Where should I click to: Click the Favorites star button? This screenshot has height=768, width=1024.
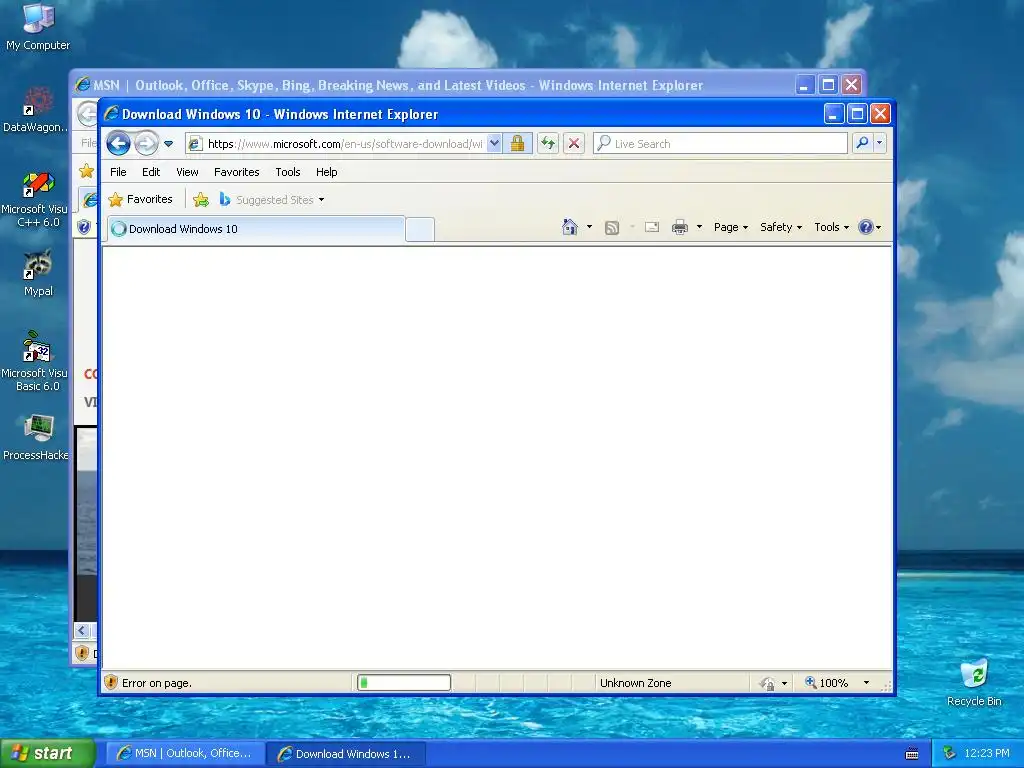(x=140, y=199)
